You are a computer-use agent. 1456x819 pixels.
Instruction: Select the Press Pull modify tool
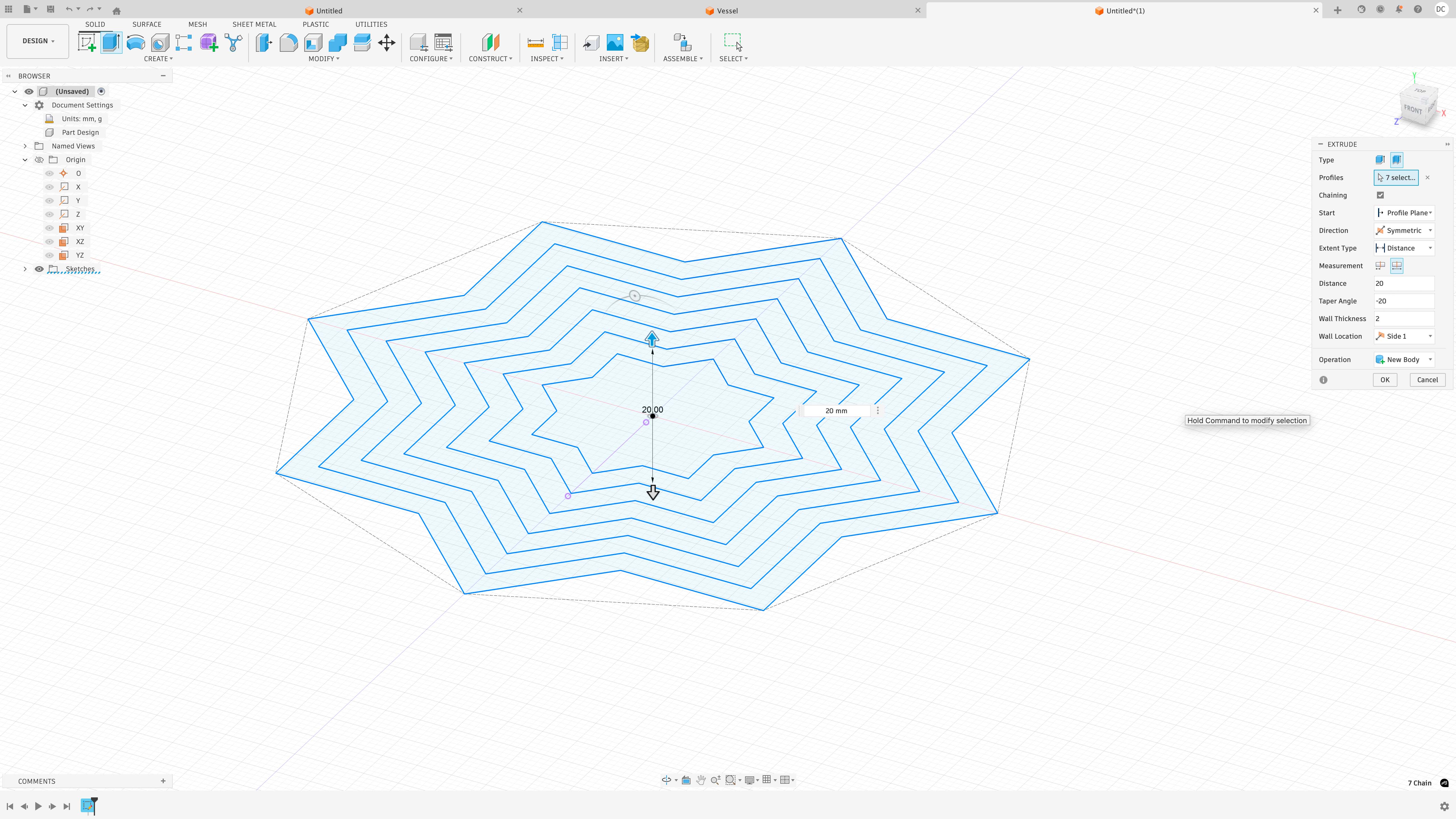pos(263,42)
